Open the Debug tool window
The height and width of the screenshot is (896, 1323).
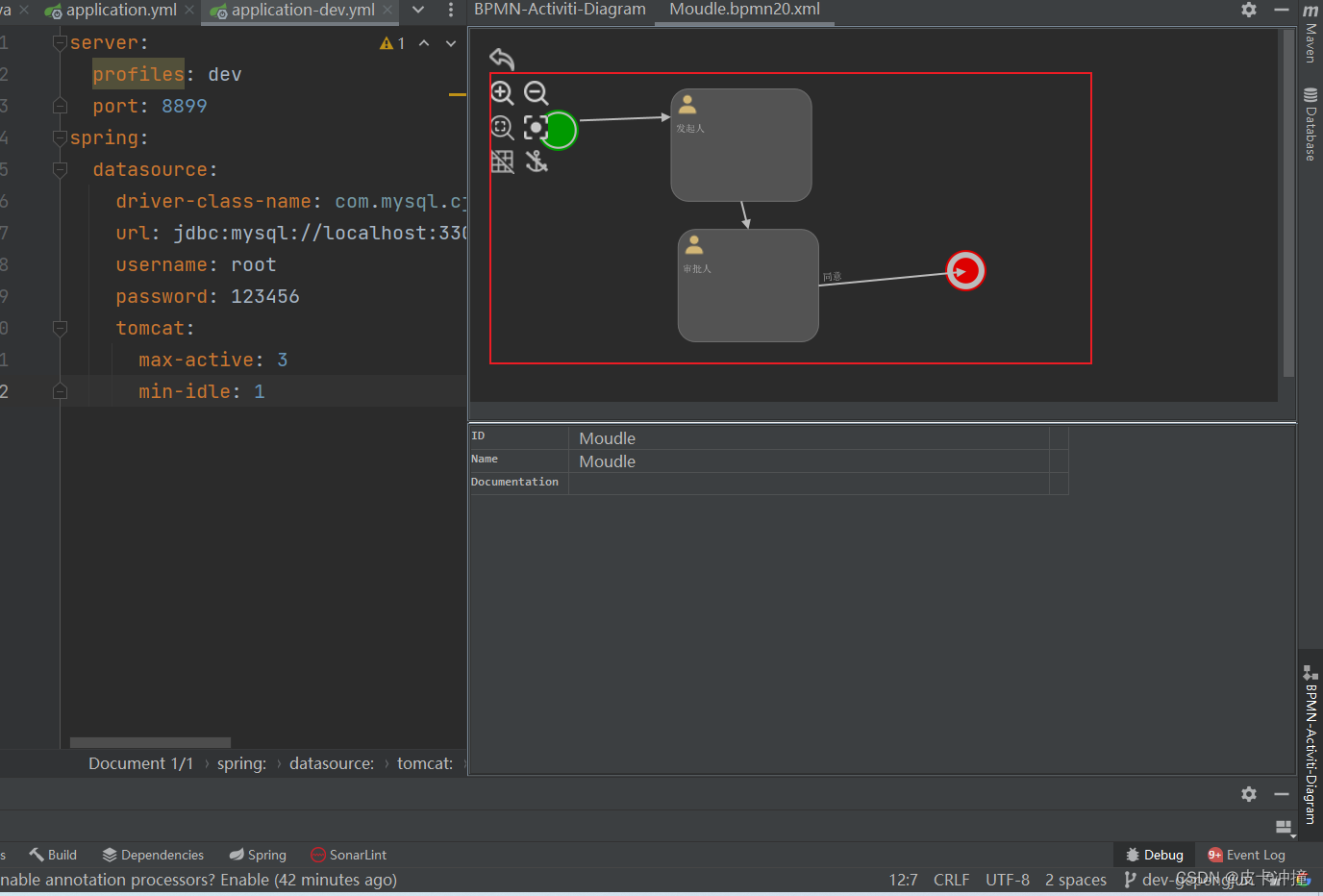tap(1154, 855)
